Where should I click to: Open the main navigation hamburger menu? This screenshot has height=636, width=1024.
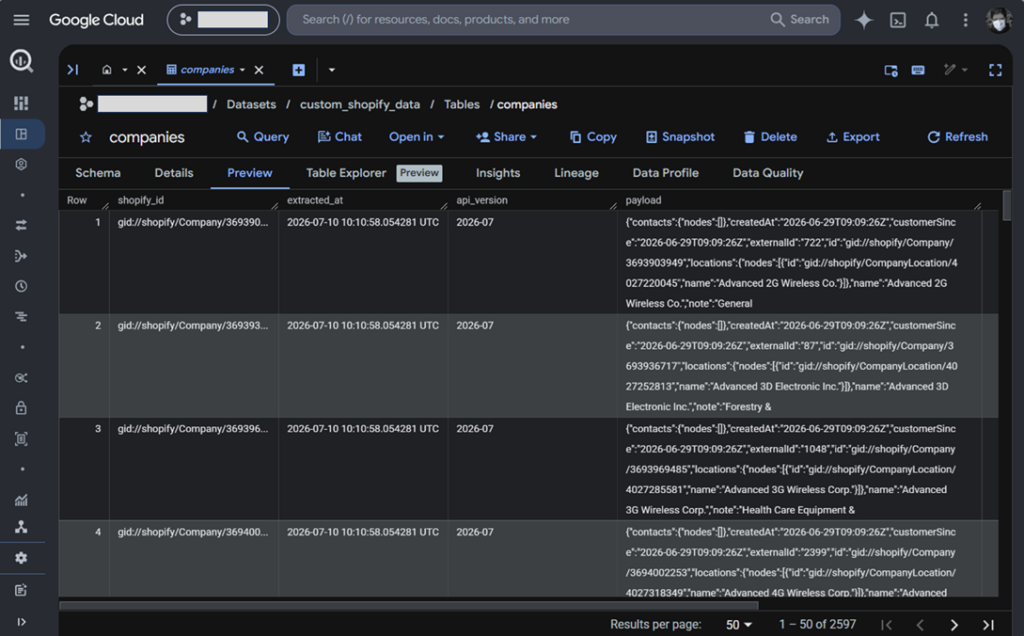[22, 20]
